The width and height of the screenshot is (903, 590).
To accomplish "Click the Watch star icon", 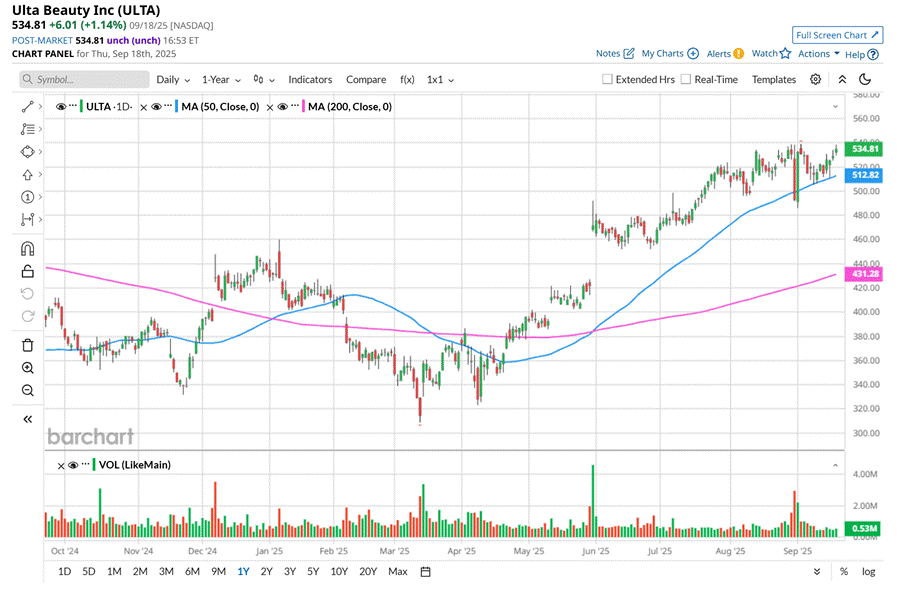I will point(786,54).
